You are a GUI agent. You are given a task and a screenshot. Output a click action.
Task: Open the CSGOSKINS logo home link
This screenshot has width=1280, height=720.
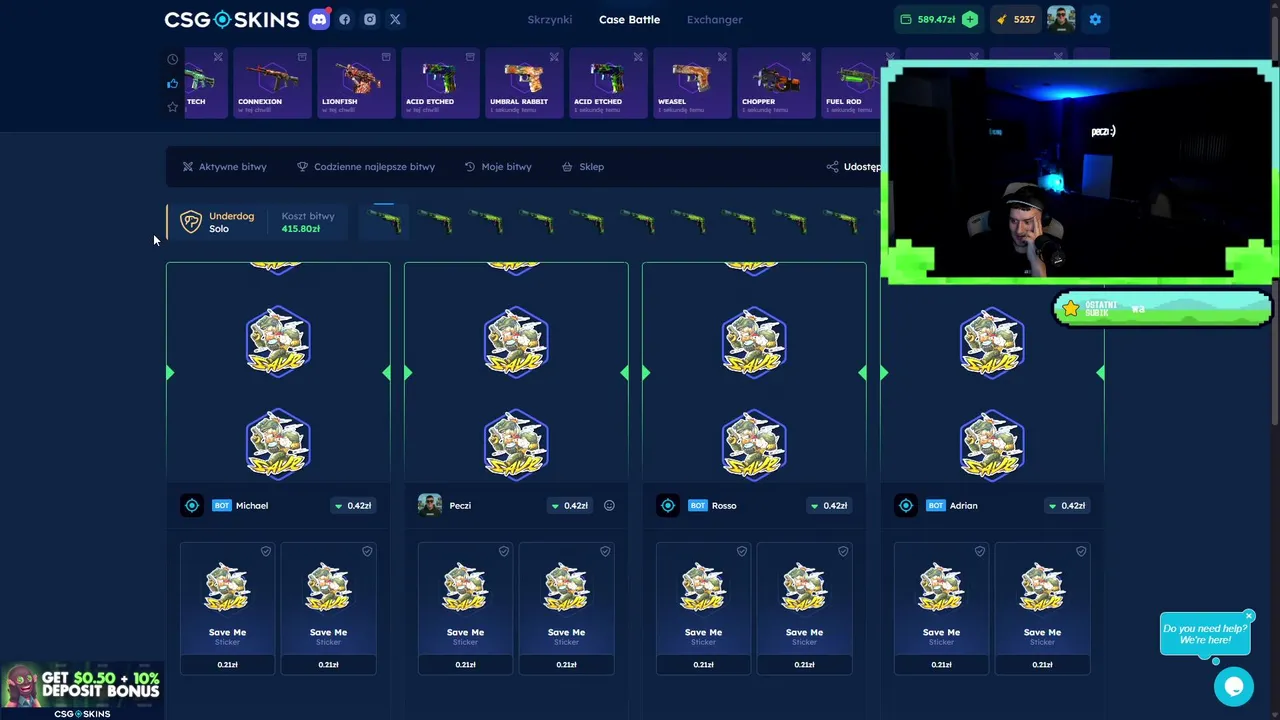(232, 19)
